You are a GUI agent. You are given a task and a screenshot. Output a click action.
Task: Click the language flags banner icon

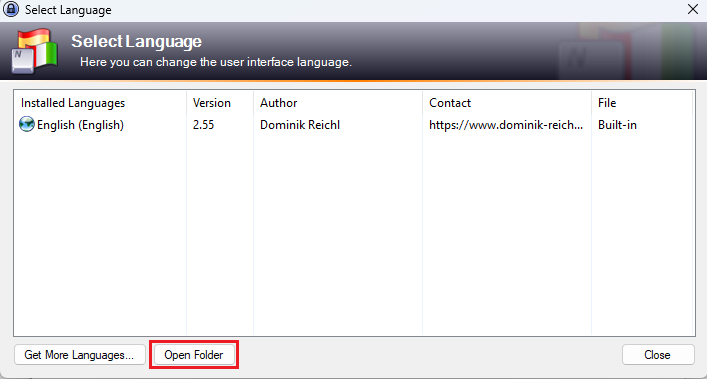35,51
